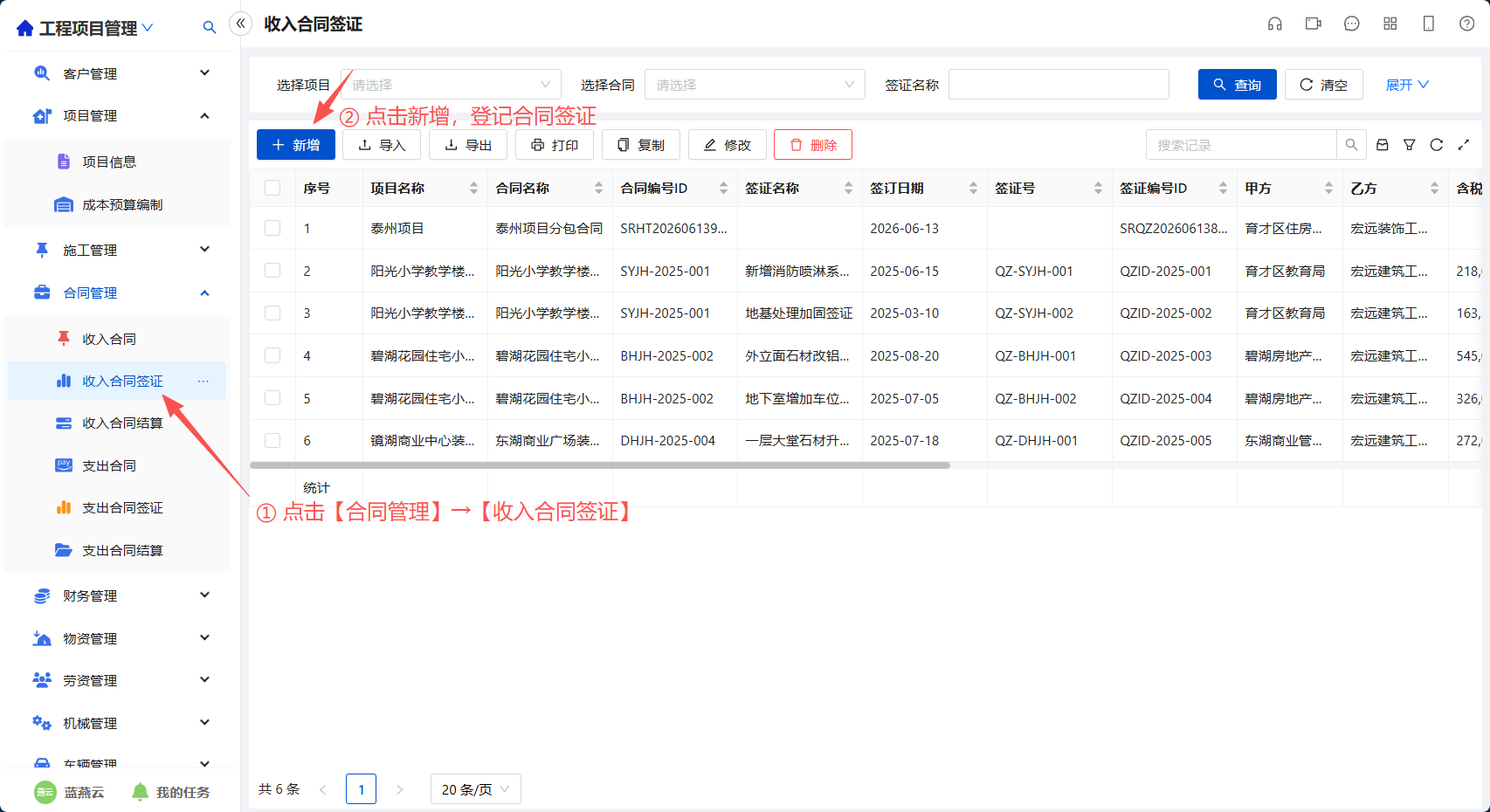
Task: Check the row 6 镜湖商业中心 checkbox
Action: (272, 440)
